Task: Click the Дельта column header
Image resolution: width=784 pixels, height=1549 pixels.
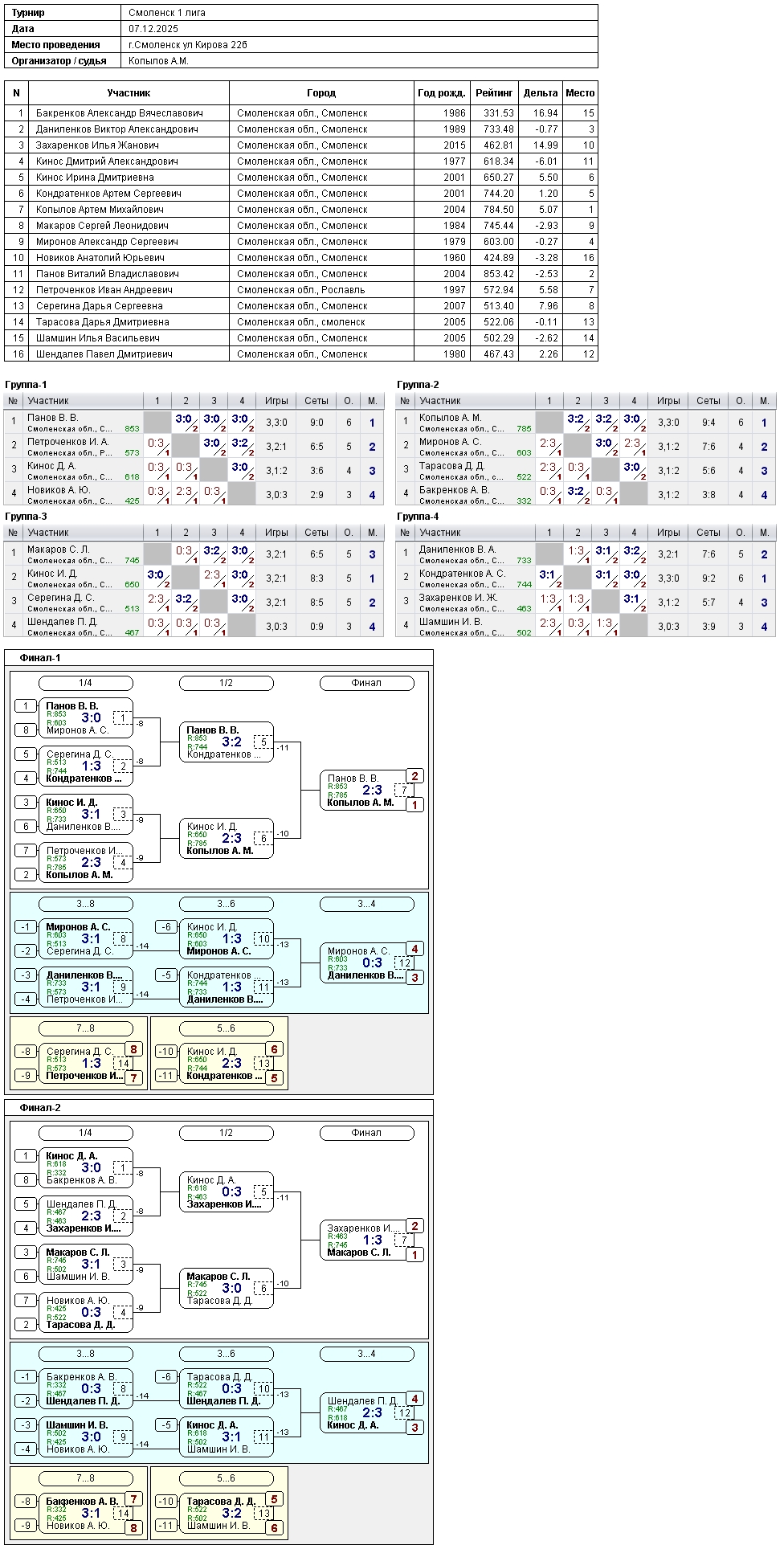Action: (540, 93)
